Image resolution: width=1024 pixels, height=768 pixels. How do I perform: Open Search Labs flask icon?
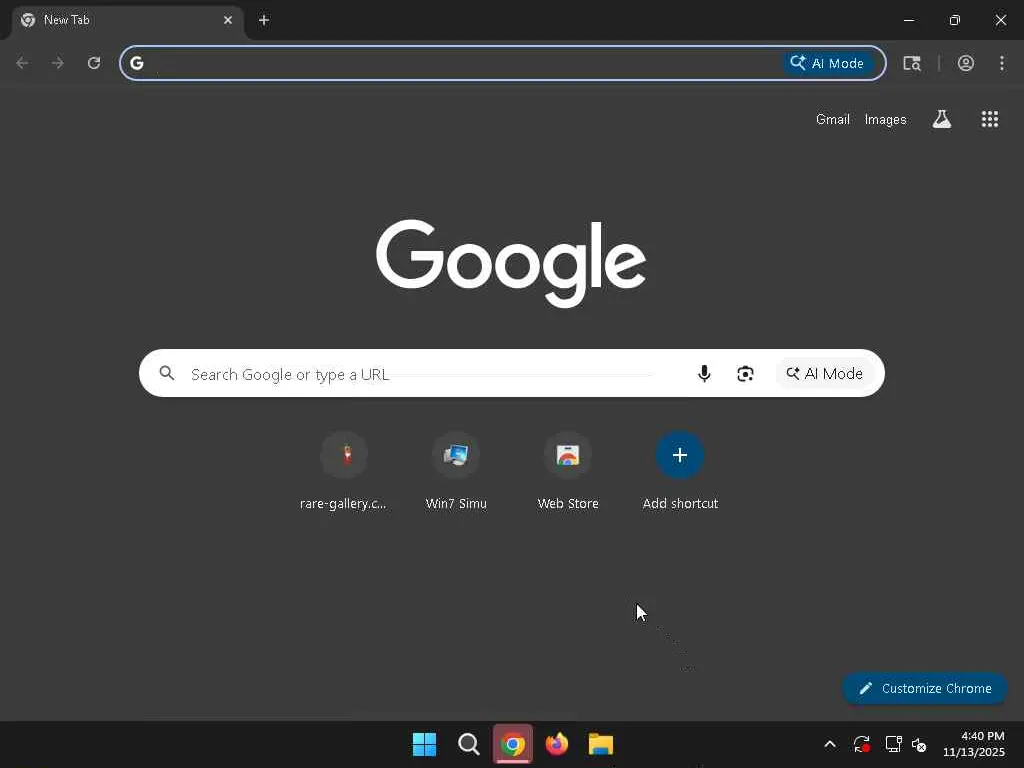click(942, 119)
